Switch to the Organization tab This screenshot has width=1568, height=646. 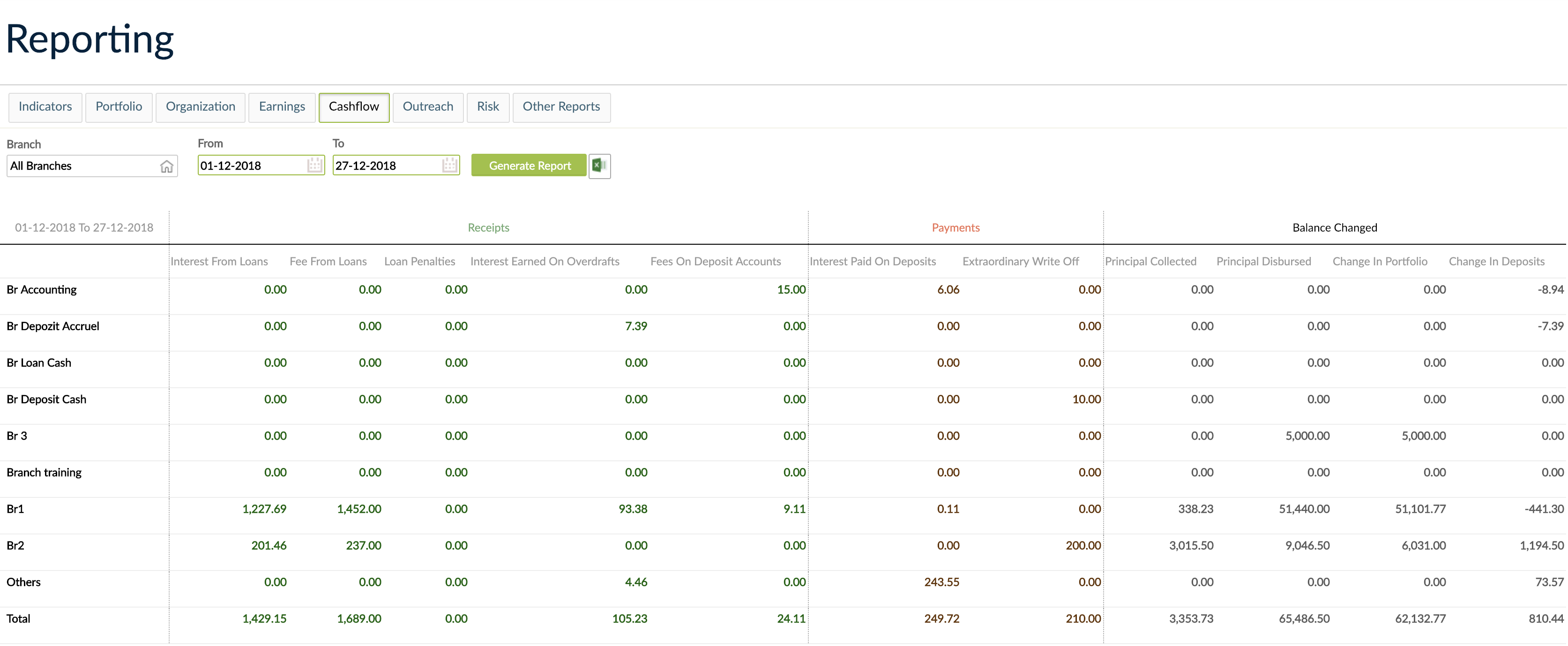(200, 106)
